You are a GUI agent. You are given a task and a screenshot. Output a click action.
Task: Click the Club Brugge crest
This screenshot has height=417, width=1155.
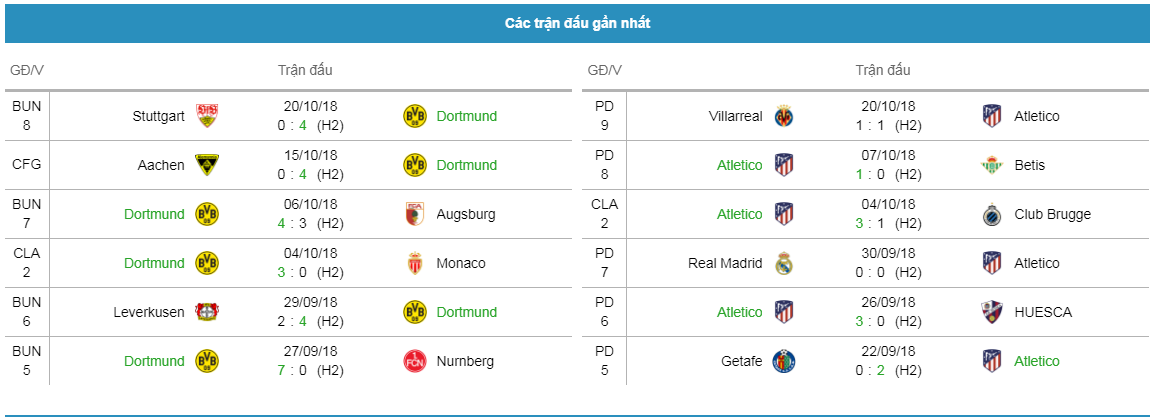coord(992,214)
